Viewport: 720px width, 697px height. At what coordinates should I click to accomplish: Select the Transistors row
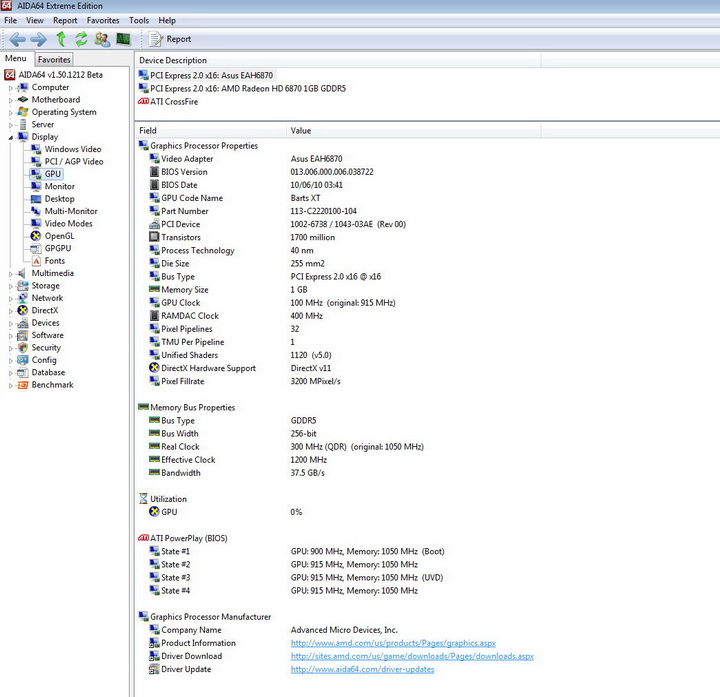point(242,237)
